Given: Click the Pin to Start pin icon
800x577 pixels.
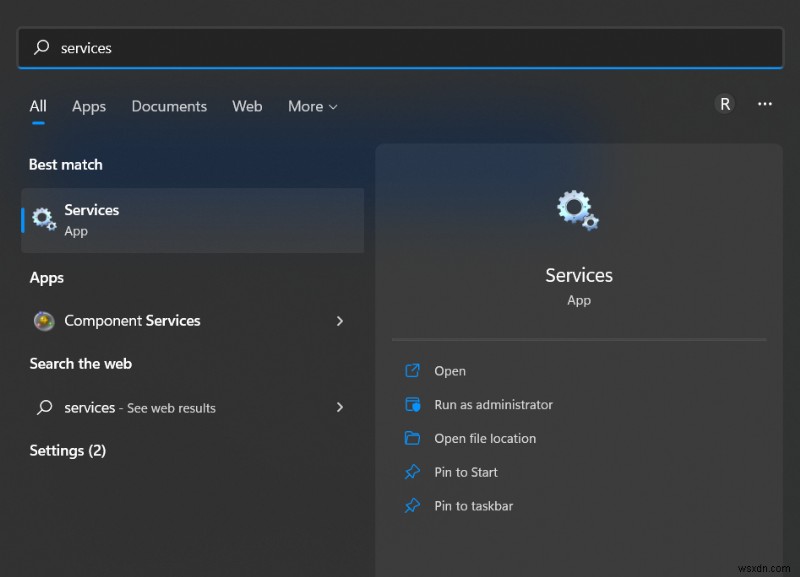Looking at the screenshot, I should [413, 472].
